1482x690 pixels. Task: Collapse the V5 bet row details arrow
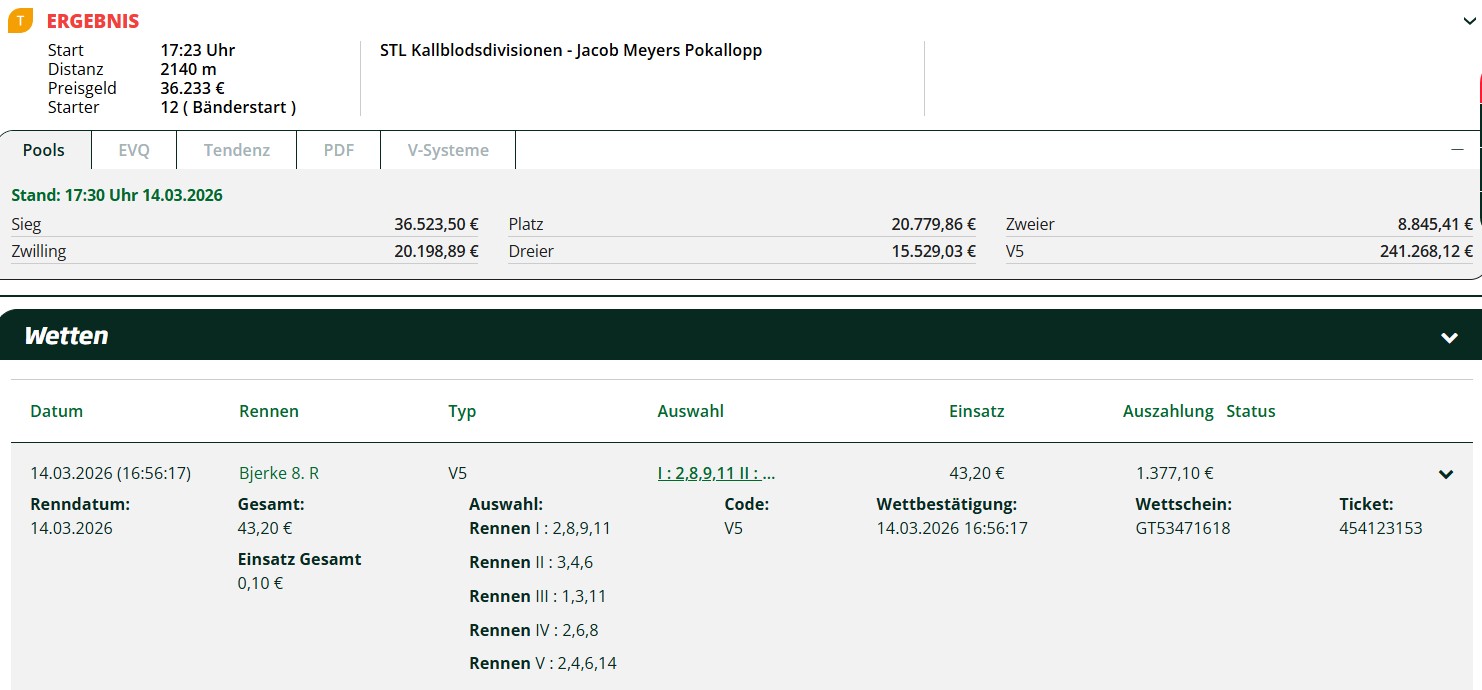pos(1445,474)
